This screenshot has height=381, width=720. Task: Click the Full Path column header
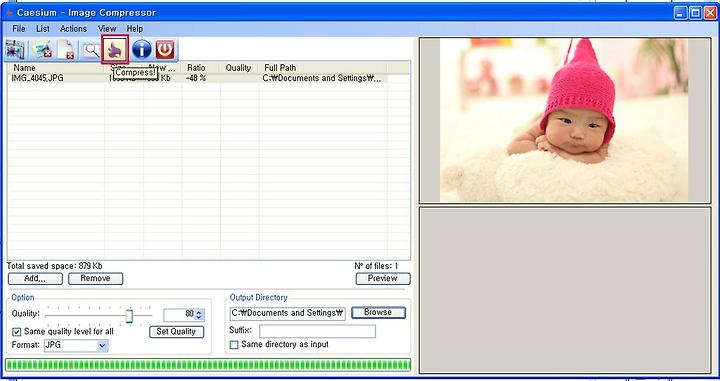[323, 67]
